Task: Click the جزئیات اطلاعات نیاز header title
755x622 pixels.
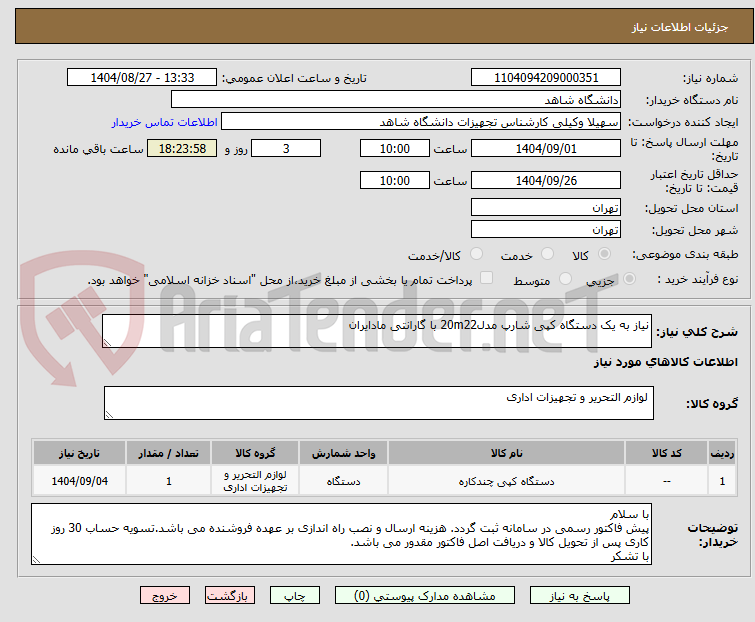Action: coord(680,27)
